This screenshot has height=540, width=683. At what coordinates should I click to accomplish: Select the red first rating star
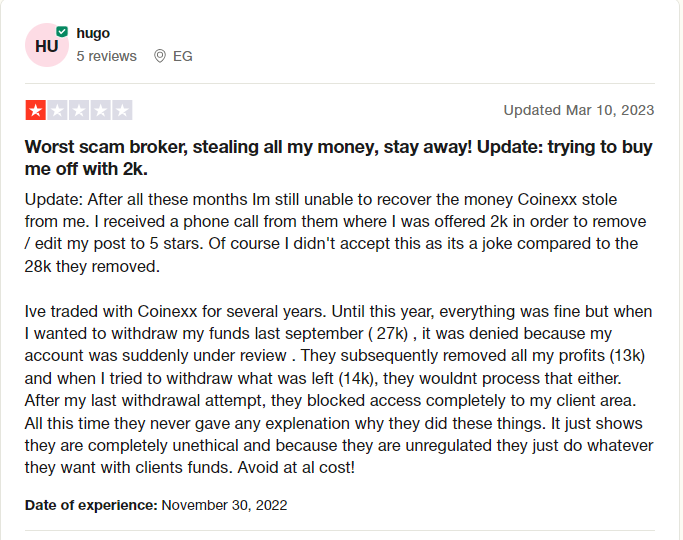[x=36, y=110]
